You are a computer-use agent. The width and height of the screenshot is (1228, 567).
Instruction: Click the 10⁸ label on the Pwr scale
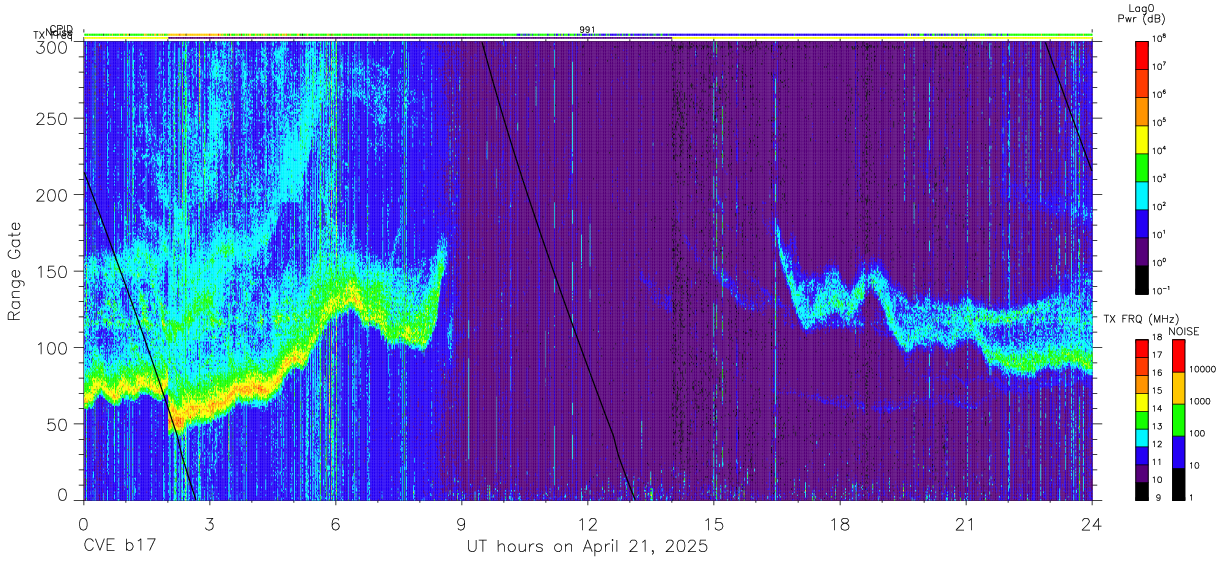point(1160,39)
